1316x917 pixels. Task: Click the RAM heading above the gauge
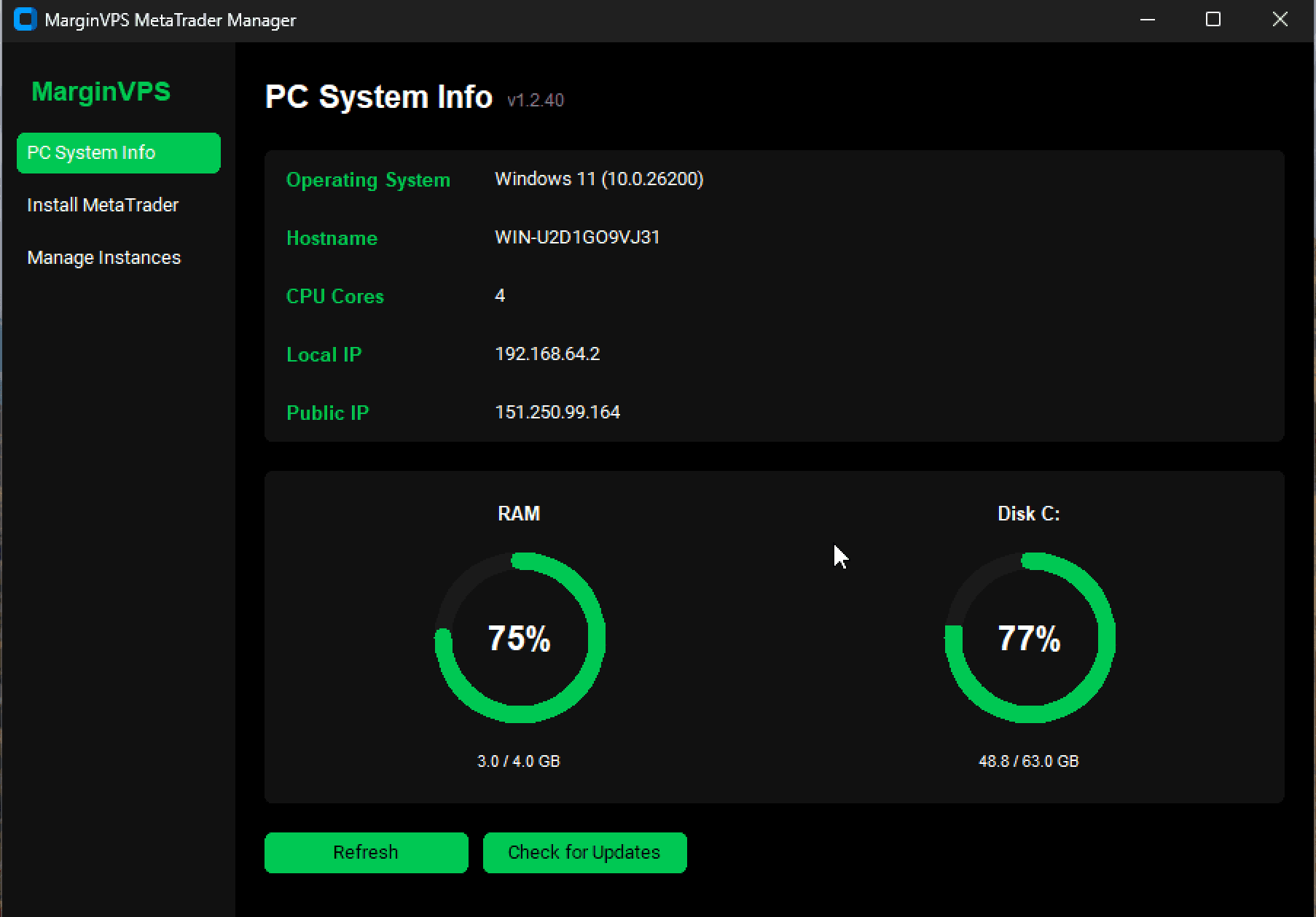(x=519, y=514)
